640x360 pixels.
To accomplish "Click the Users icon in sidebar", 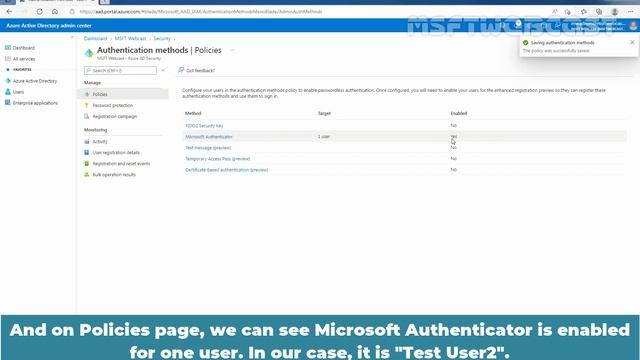I will (8, 92).
